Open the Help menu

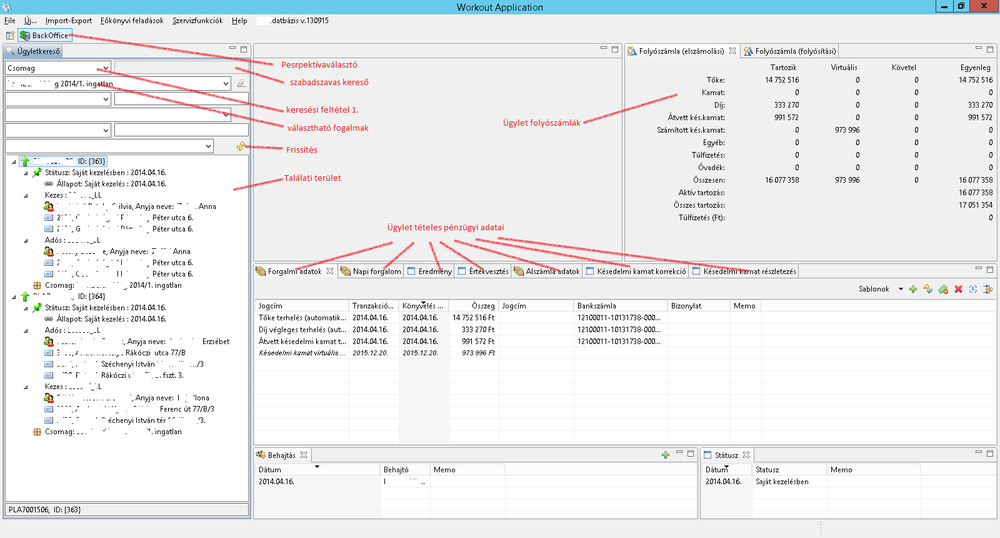(x=239, y=20)
